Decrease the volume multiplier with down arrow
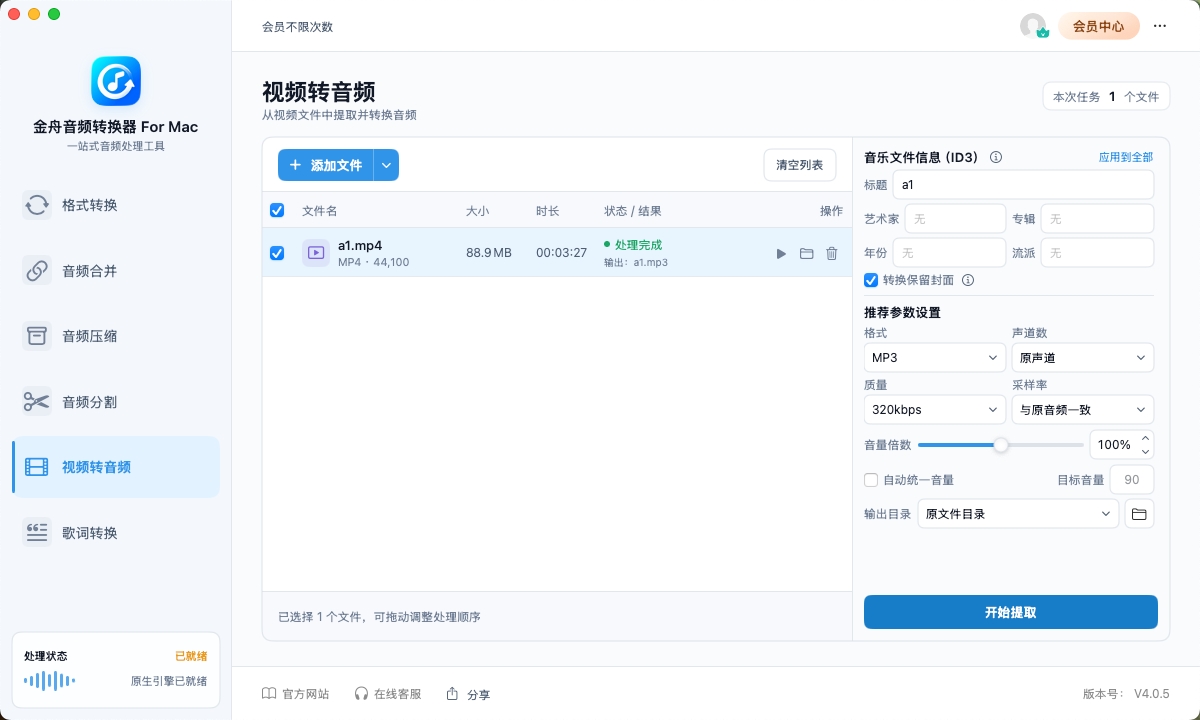Image resolution: width=1200 pixels, height=720 pixels. (1146, 451)
